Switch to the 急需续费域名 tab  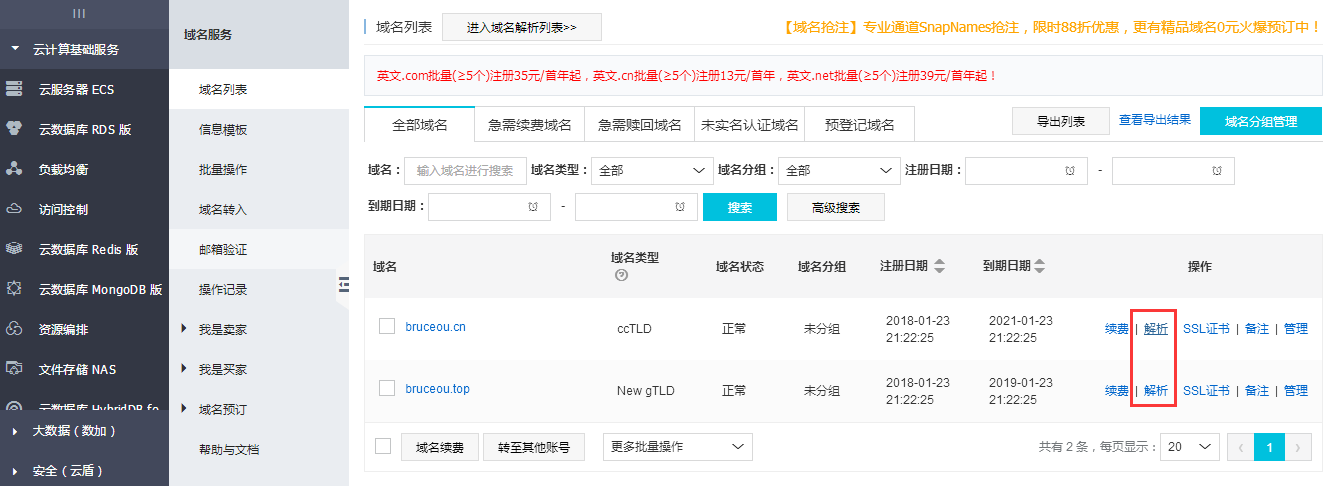coord(529,124)
